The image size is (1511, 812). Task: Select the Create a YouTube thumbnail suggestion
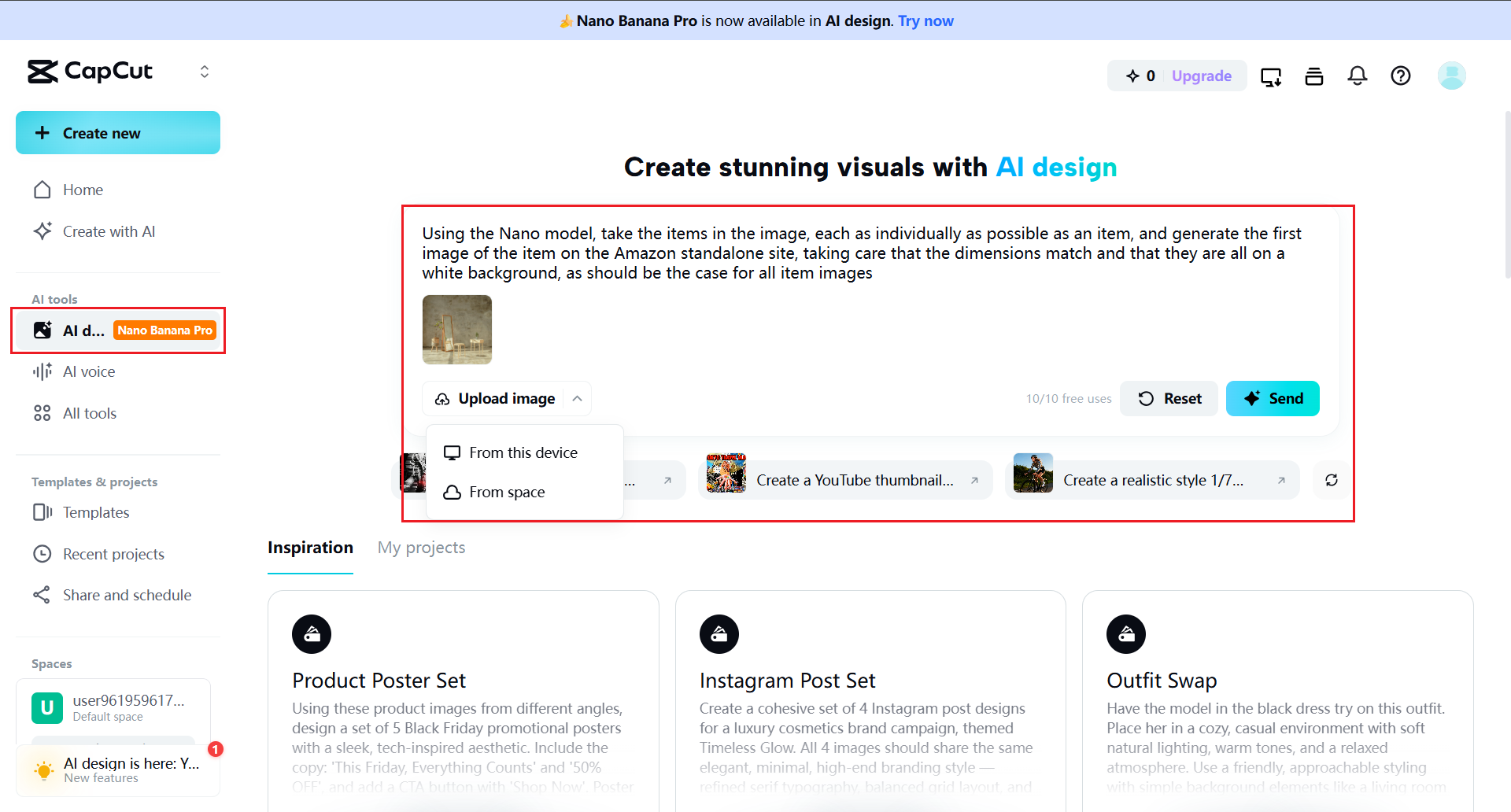(845, 480)
